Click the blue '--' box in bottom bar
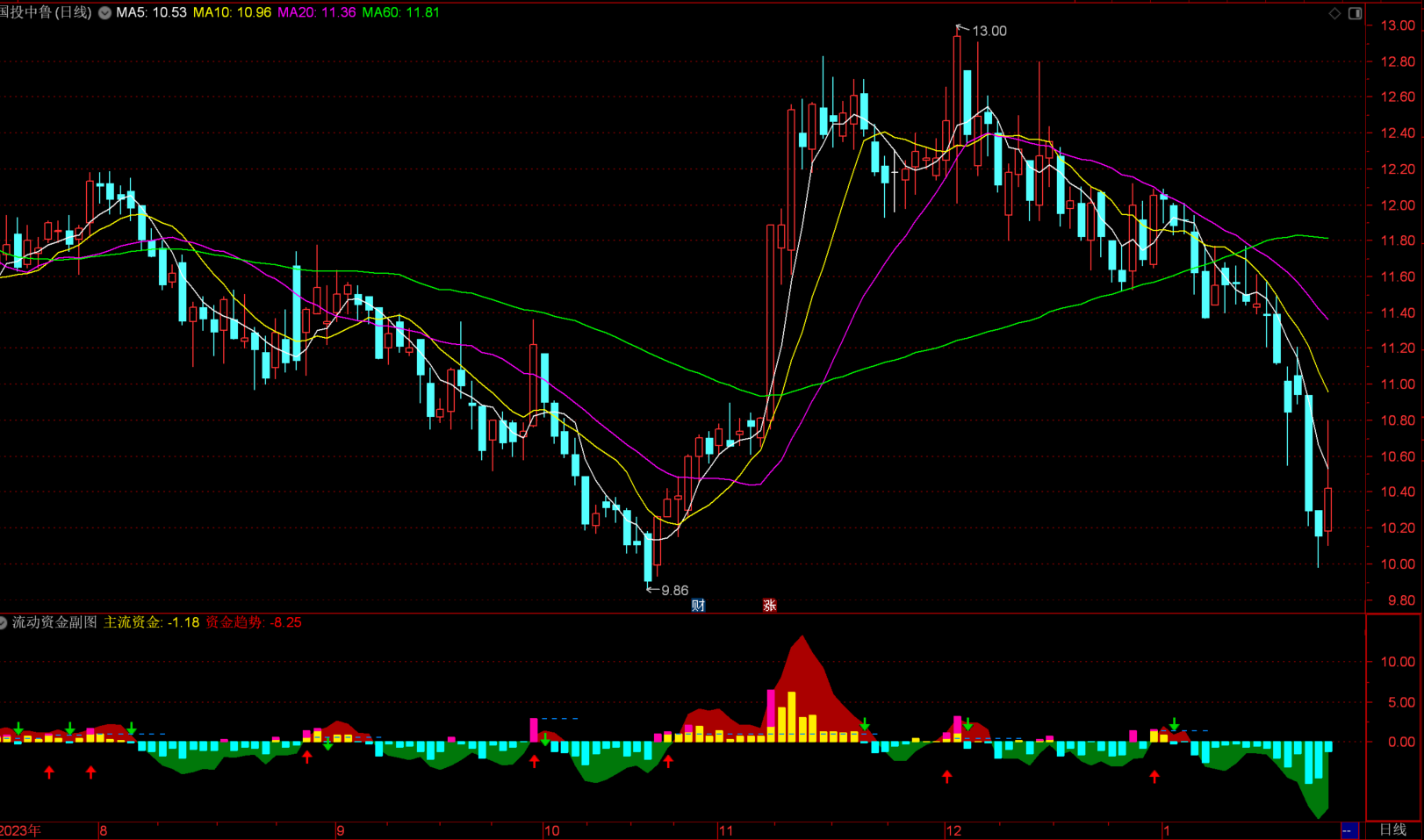The image size is (1424, 840). coord(1348,830)
